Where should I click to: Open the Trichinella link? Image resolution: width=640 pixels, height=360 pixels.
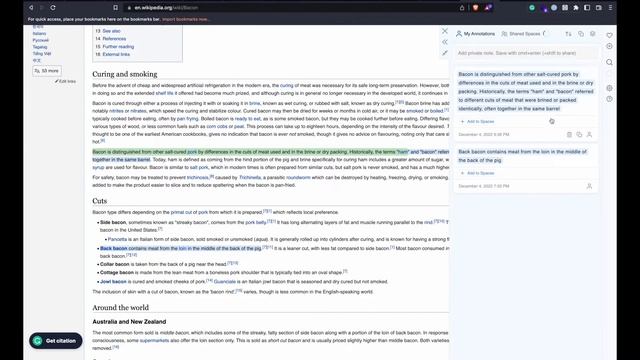[x=250, y=178]
